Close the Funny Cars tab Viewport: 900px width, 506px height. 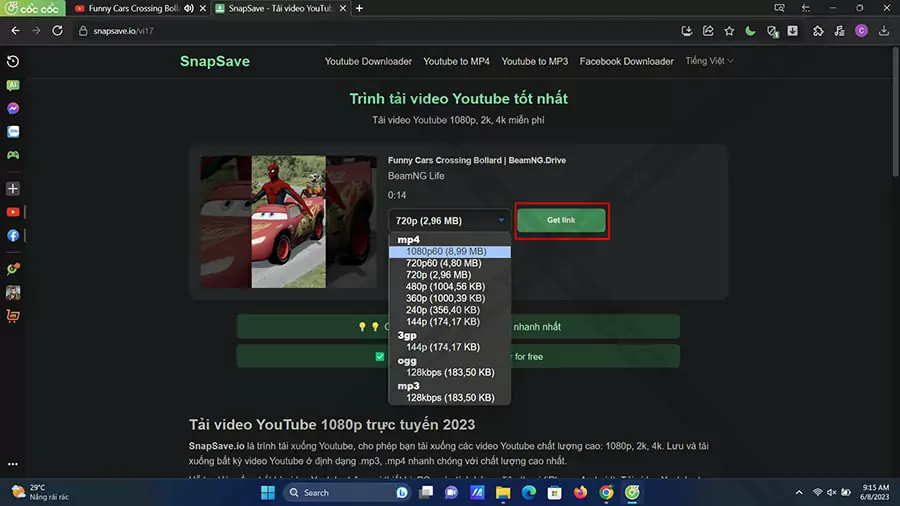tap(203, 9)
